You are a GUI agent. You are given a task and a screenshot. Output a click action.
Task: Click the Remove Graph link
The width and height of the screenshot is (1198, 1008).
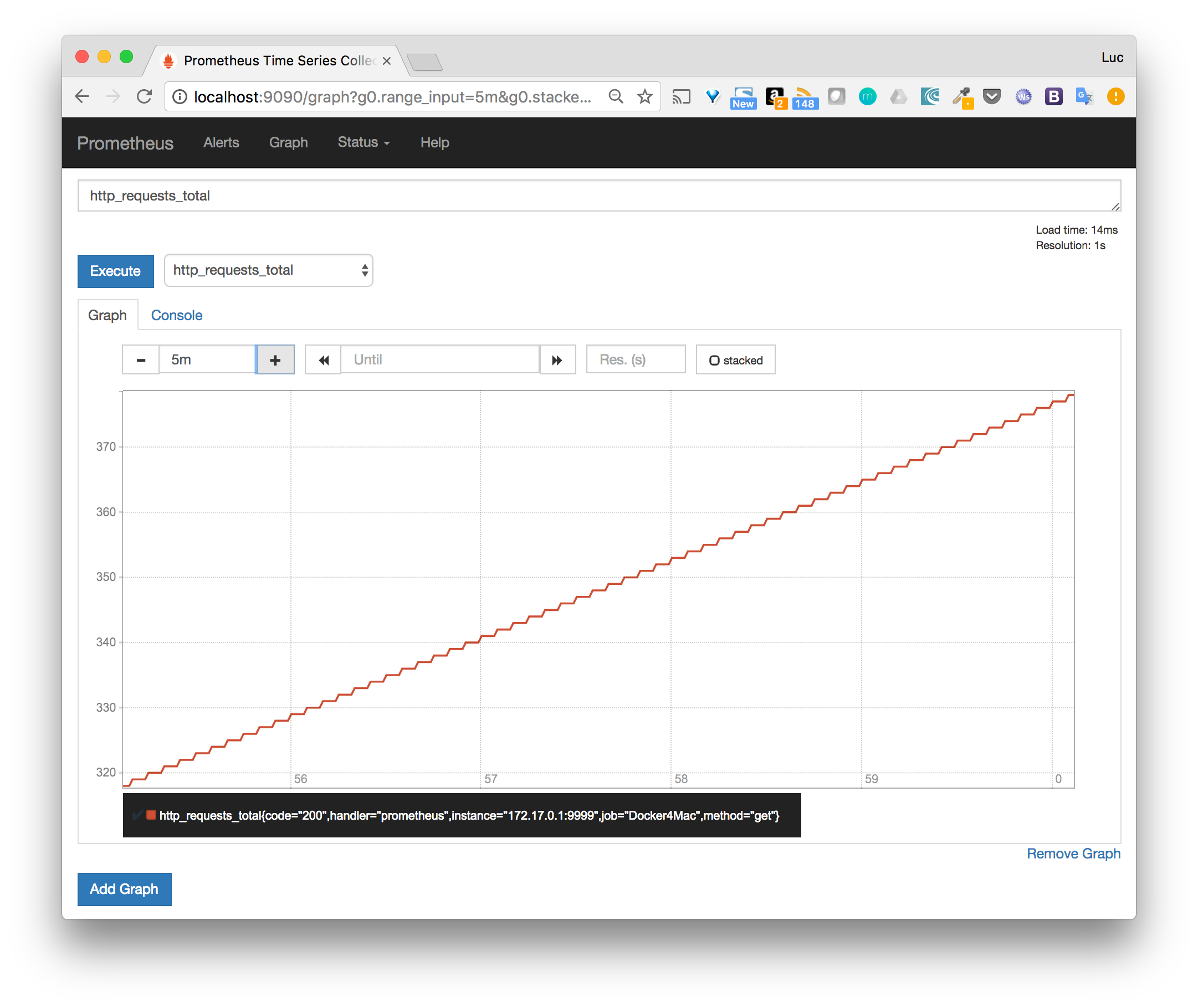1073,853
